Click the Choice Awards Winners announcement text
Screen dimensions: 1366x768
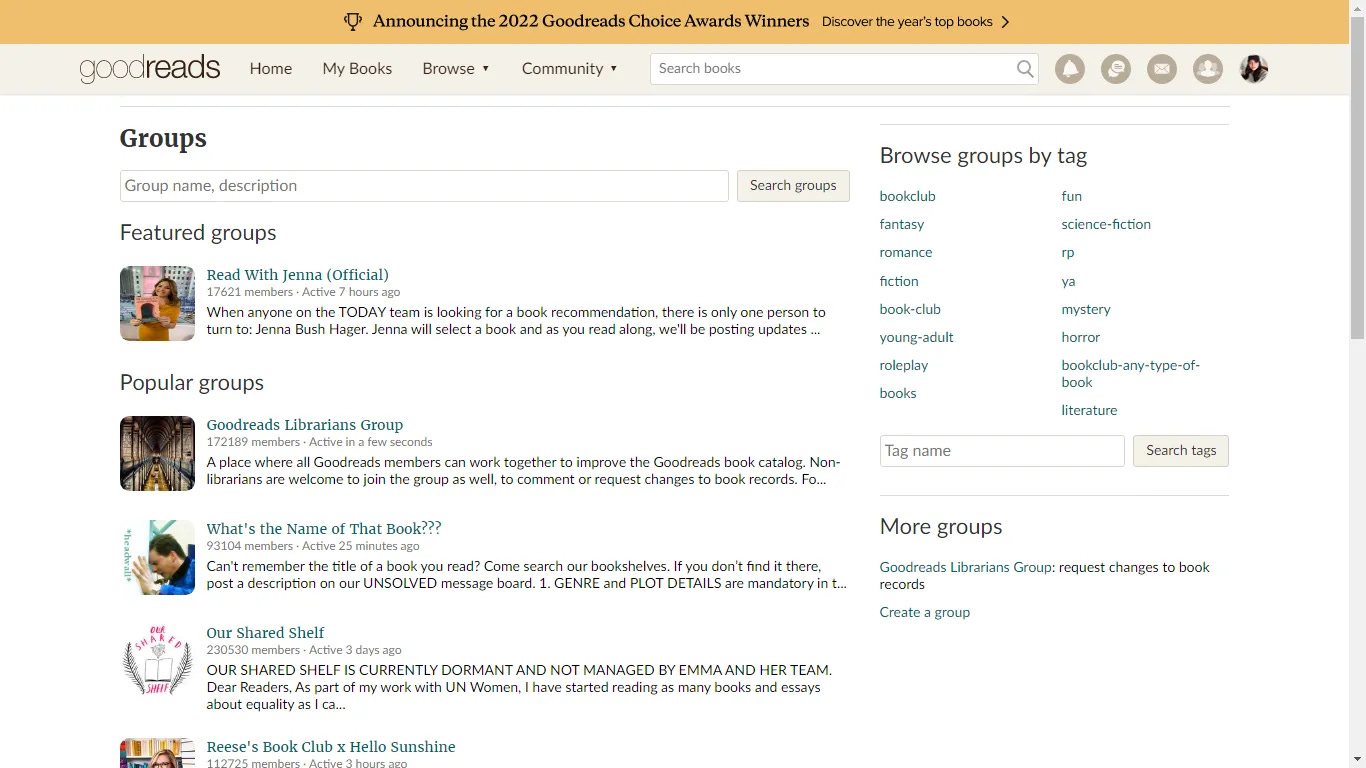(x=591, y=21)
